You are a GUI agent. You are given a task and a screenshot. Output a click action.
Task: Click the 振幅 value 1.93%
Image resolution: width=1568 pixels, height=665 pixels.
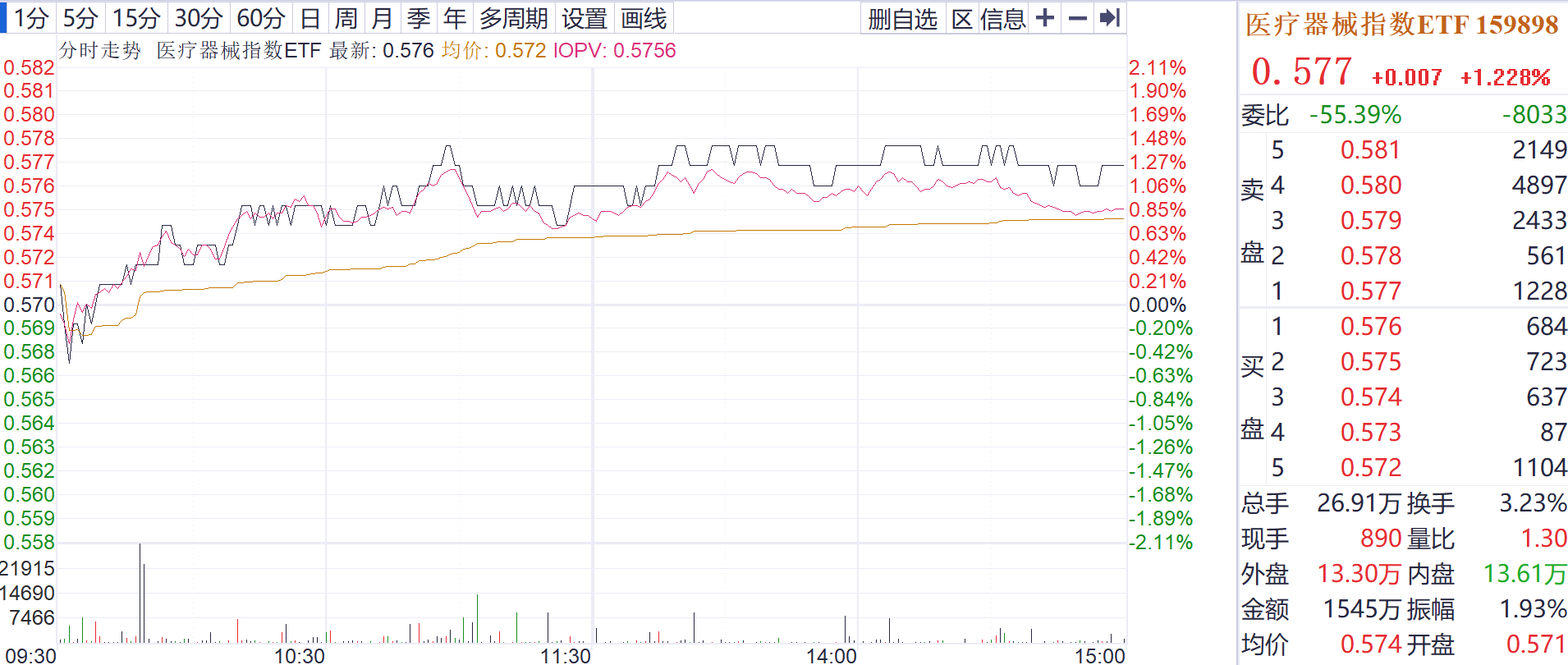[1533, 608]
